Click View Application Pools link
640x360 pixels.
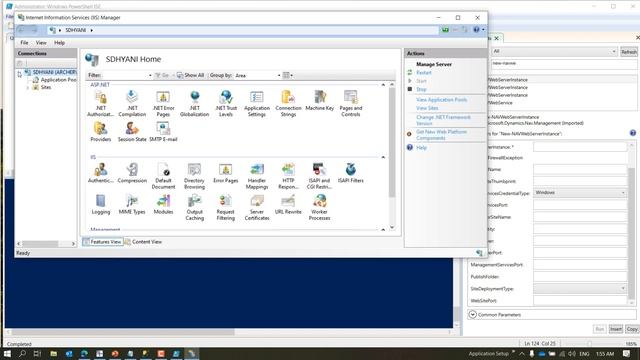442,100
